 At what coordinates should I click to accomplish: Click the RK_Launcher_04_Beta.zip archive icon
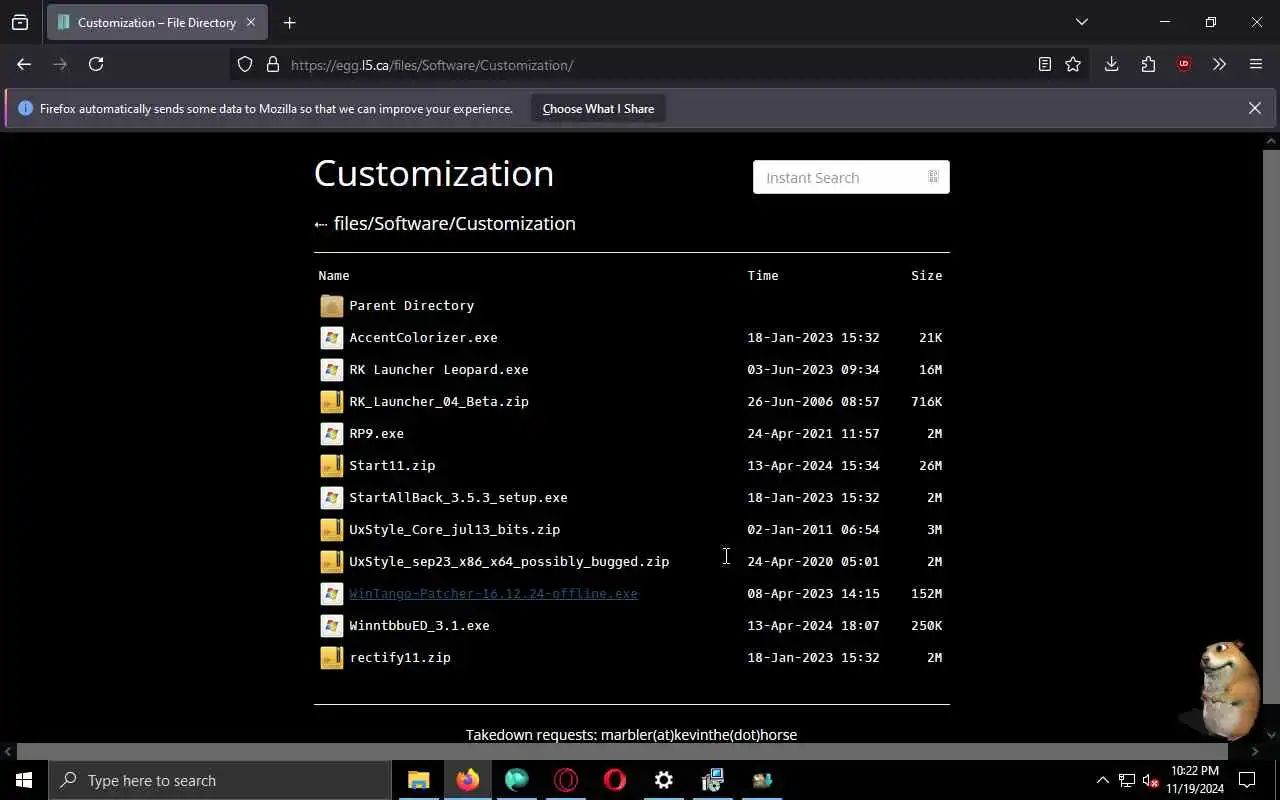pos(332,401)
